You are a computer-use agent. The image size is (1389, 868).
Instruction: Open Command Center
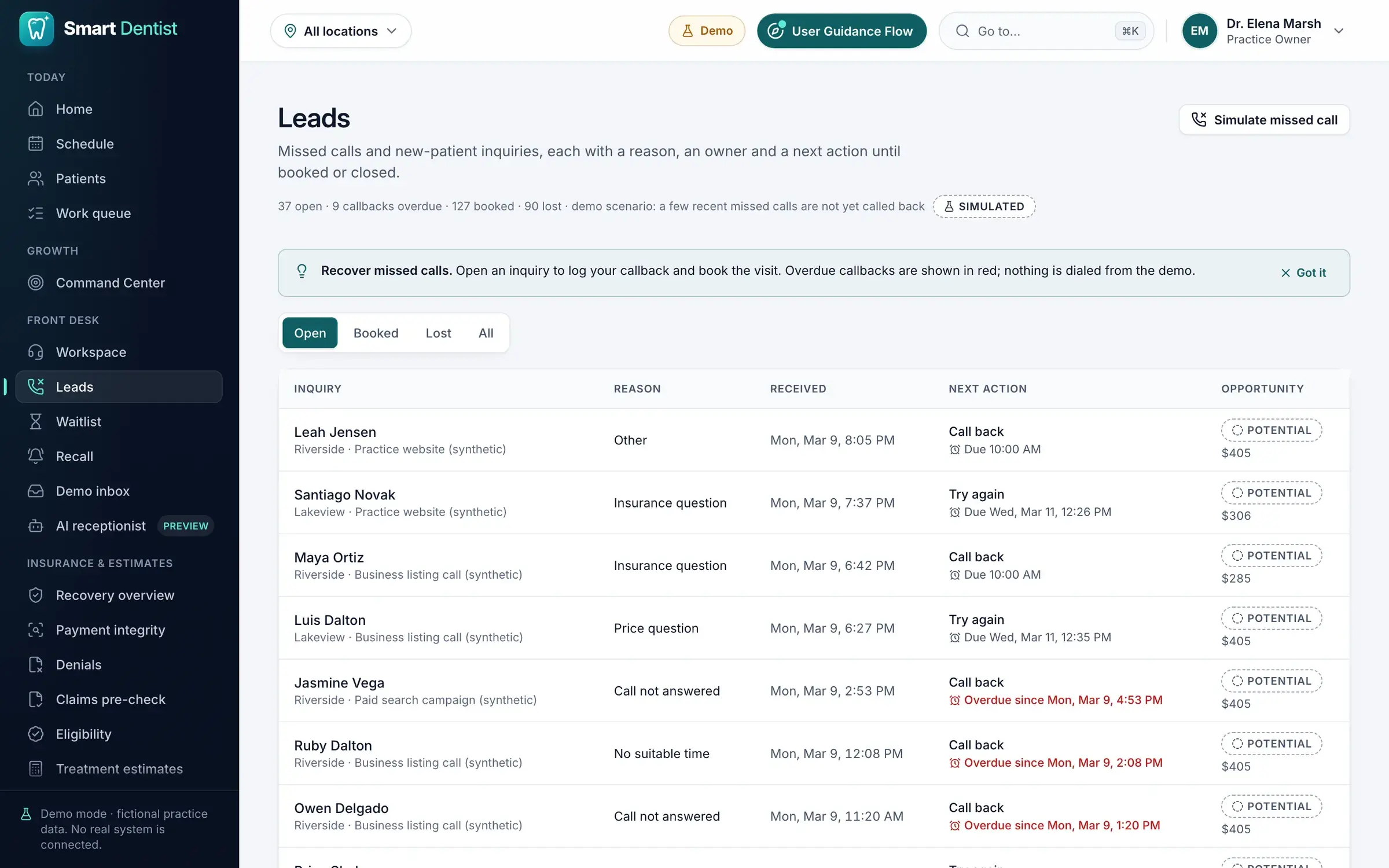[x=119, y=282]
